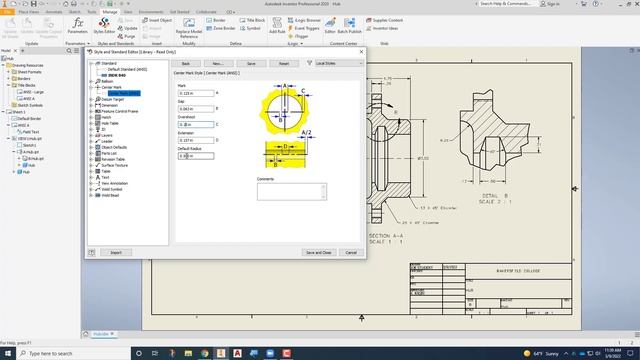Select Default Border under Sheet:1
Screen dimensions: 640x360
29,118
